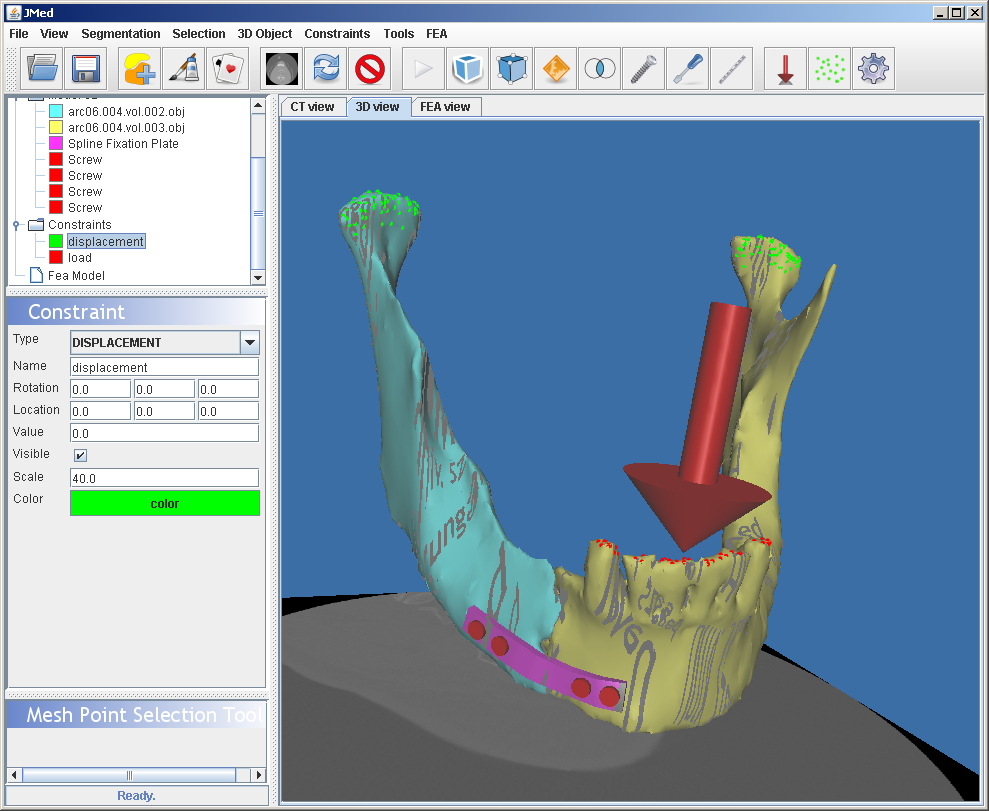Click the screwdriver tool icon
This screenshot has width=989, height=811.
coord(687,69)
